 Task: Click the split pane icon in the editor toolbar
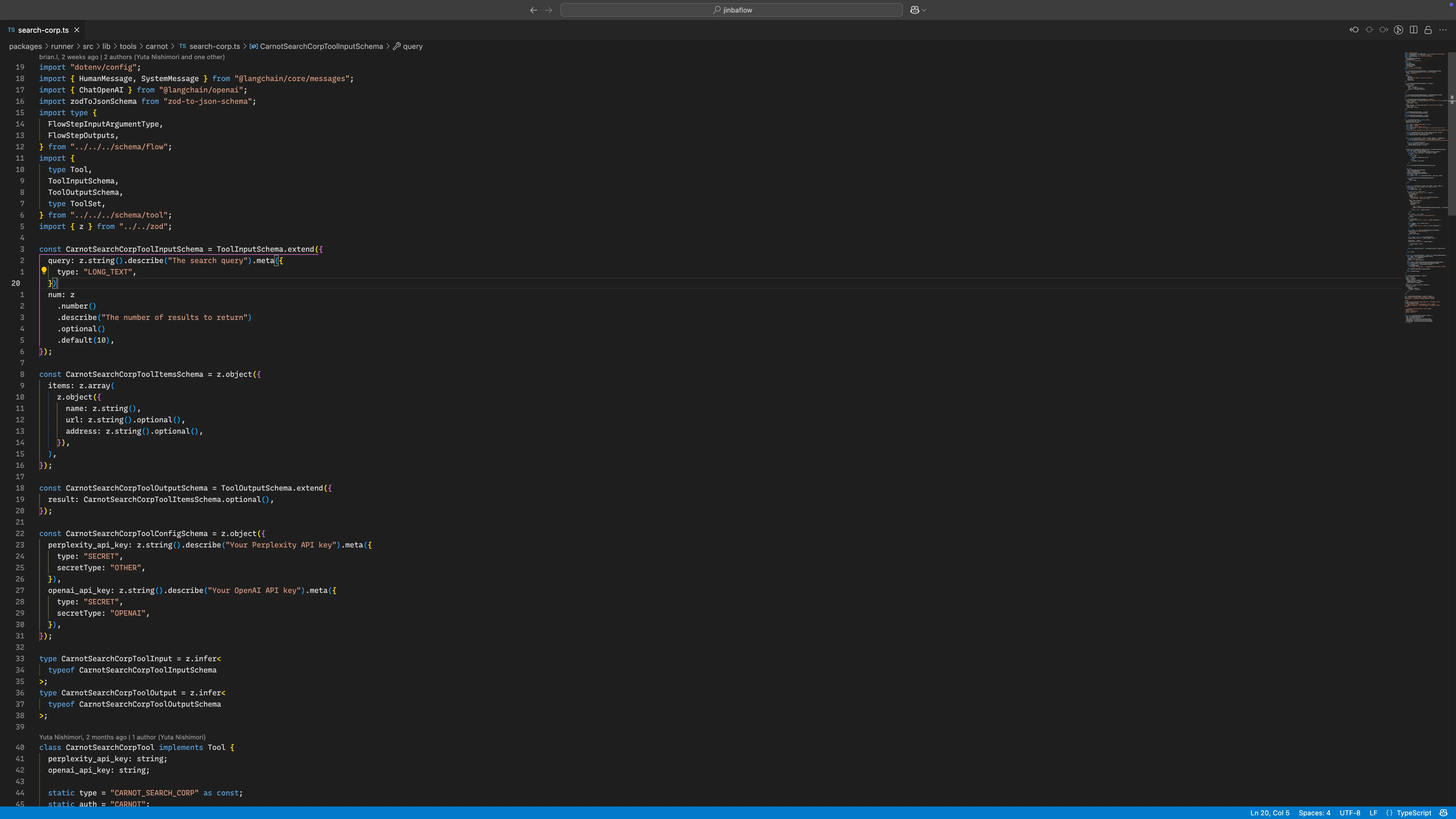pyautogui.click(x=1414, y=29)
